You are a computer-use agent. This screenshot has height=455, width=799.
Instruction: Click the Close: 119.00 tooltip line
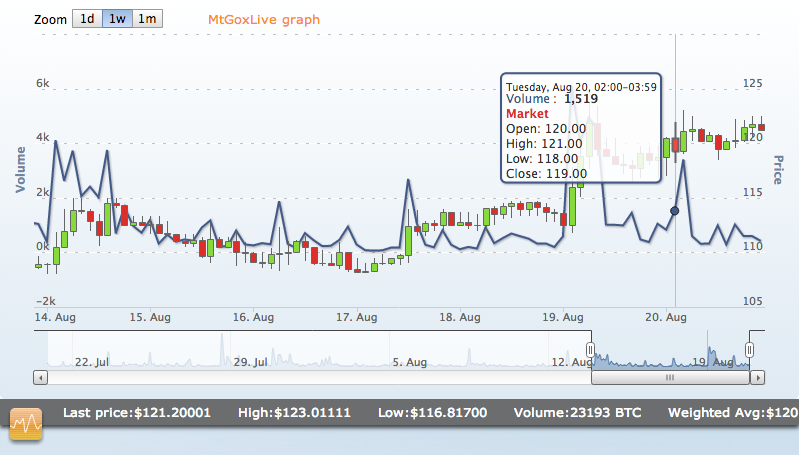coord(546,174)
